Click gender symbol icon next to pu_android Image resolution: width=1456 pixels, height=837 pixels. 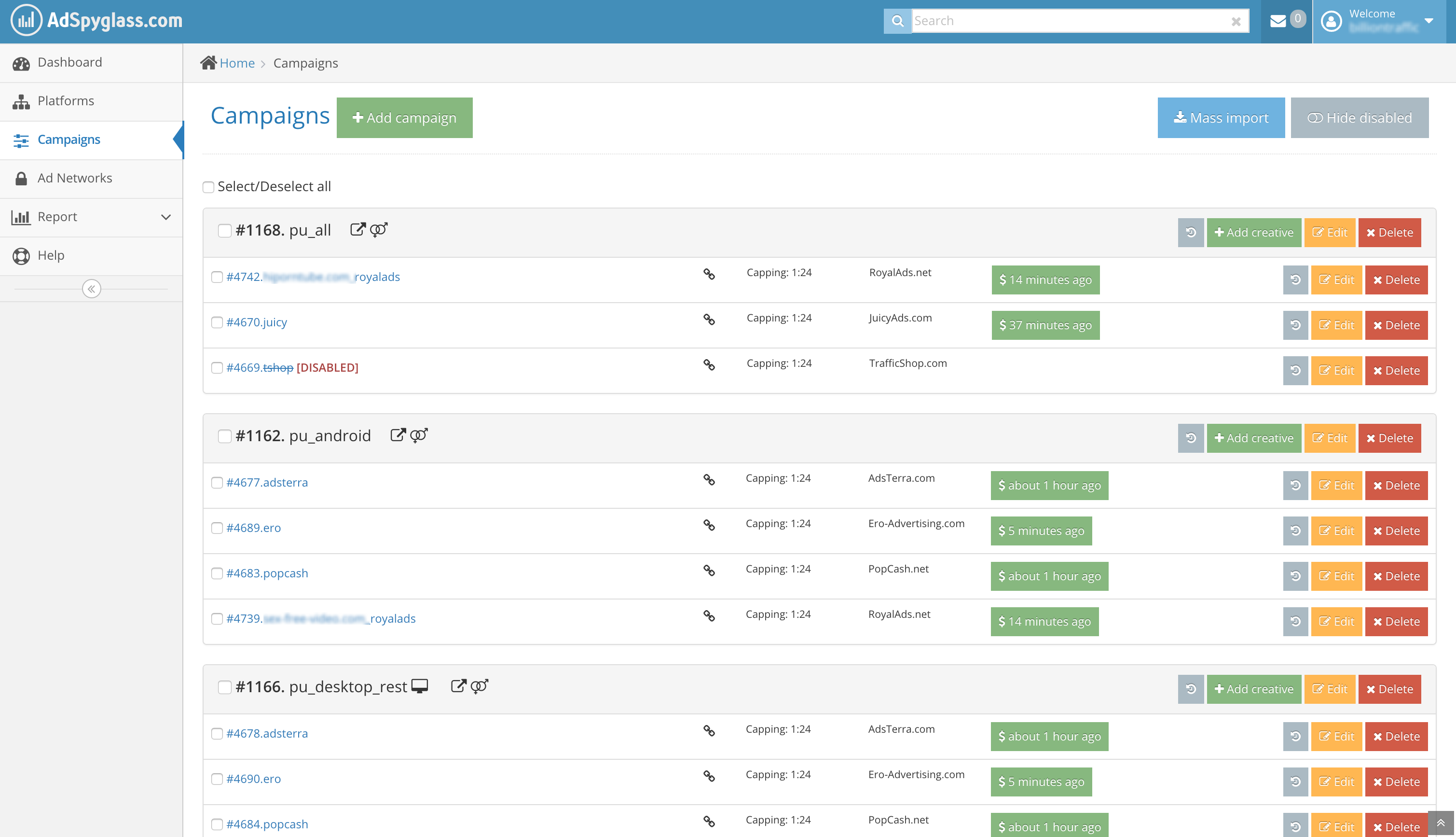pos(419,436)
